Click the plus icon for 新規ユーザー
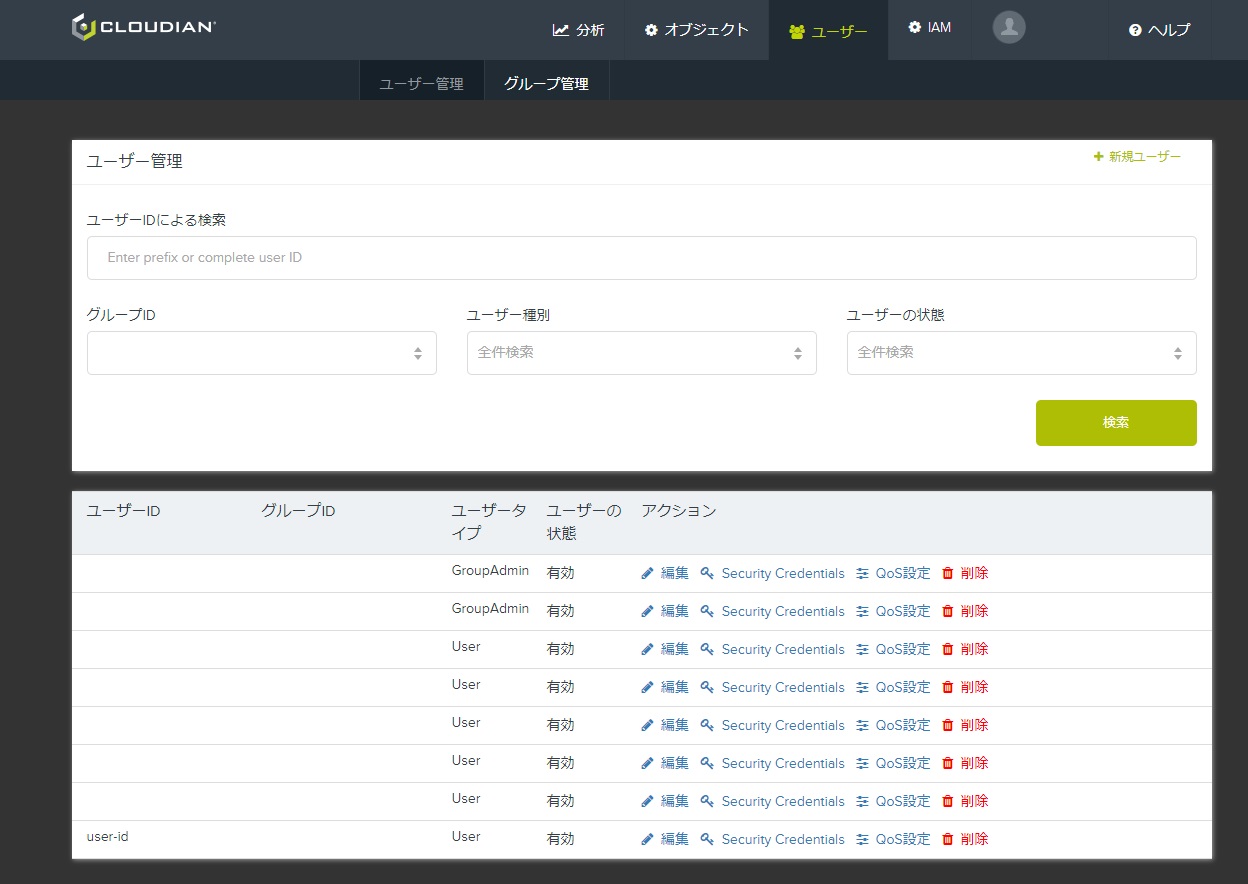The width and height of the screenshot is (1248, 884). pyautogui.click(x=1098, y=157)
